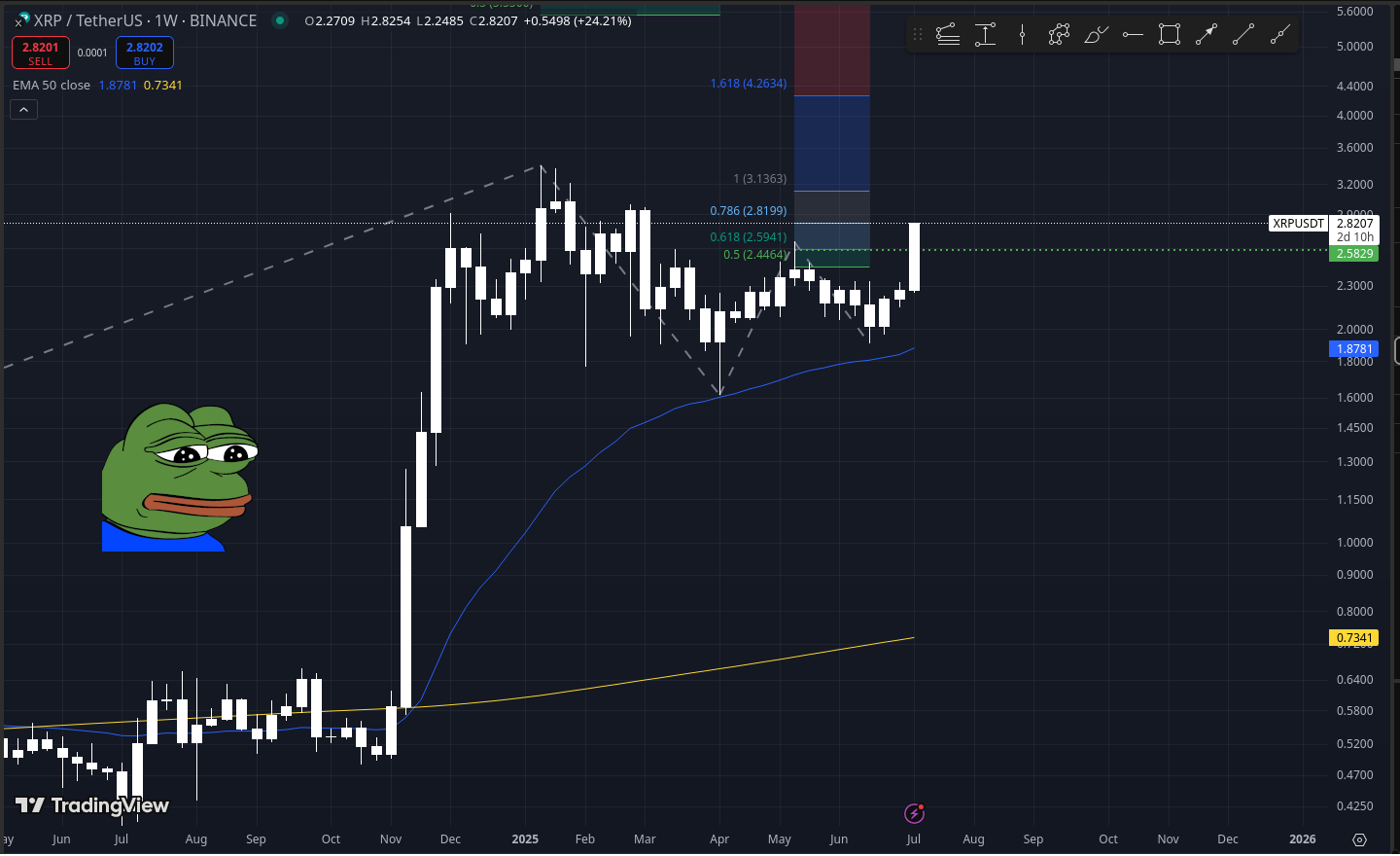Open XRP / TetherUS symbol title
Viewport: 1400px width, 856px height.
pyautogui.click(x=146, y=20)
